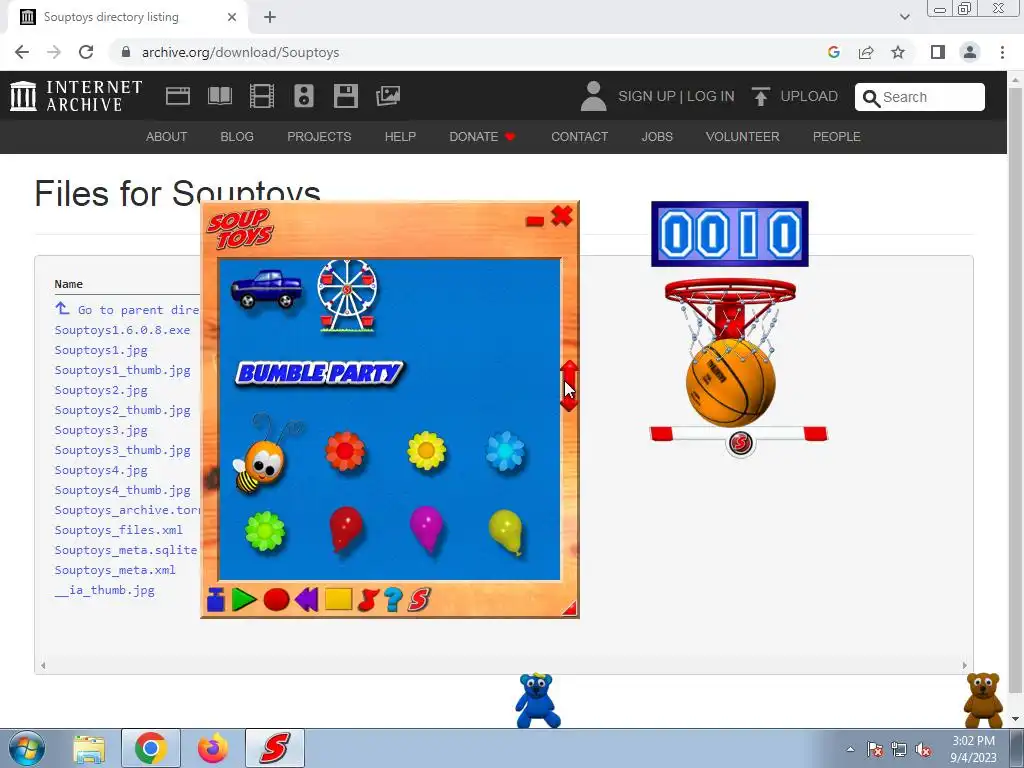This screenshot has height=768, width=1024.
Task: Choose the blue flower toy
Action: click(505, 451)
